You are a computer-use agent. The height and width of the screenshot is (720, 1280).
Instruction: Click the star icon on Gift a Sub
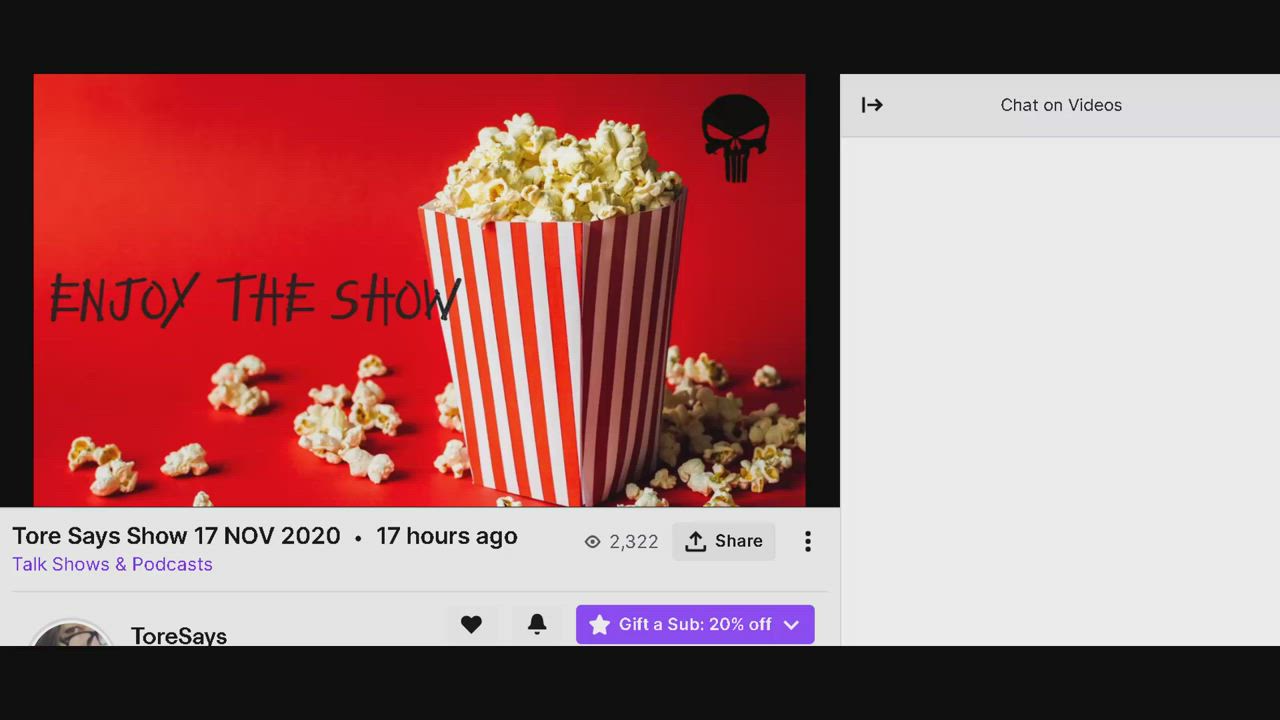pyautogui.click(x=599, y=625)
